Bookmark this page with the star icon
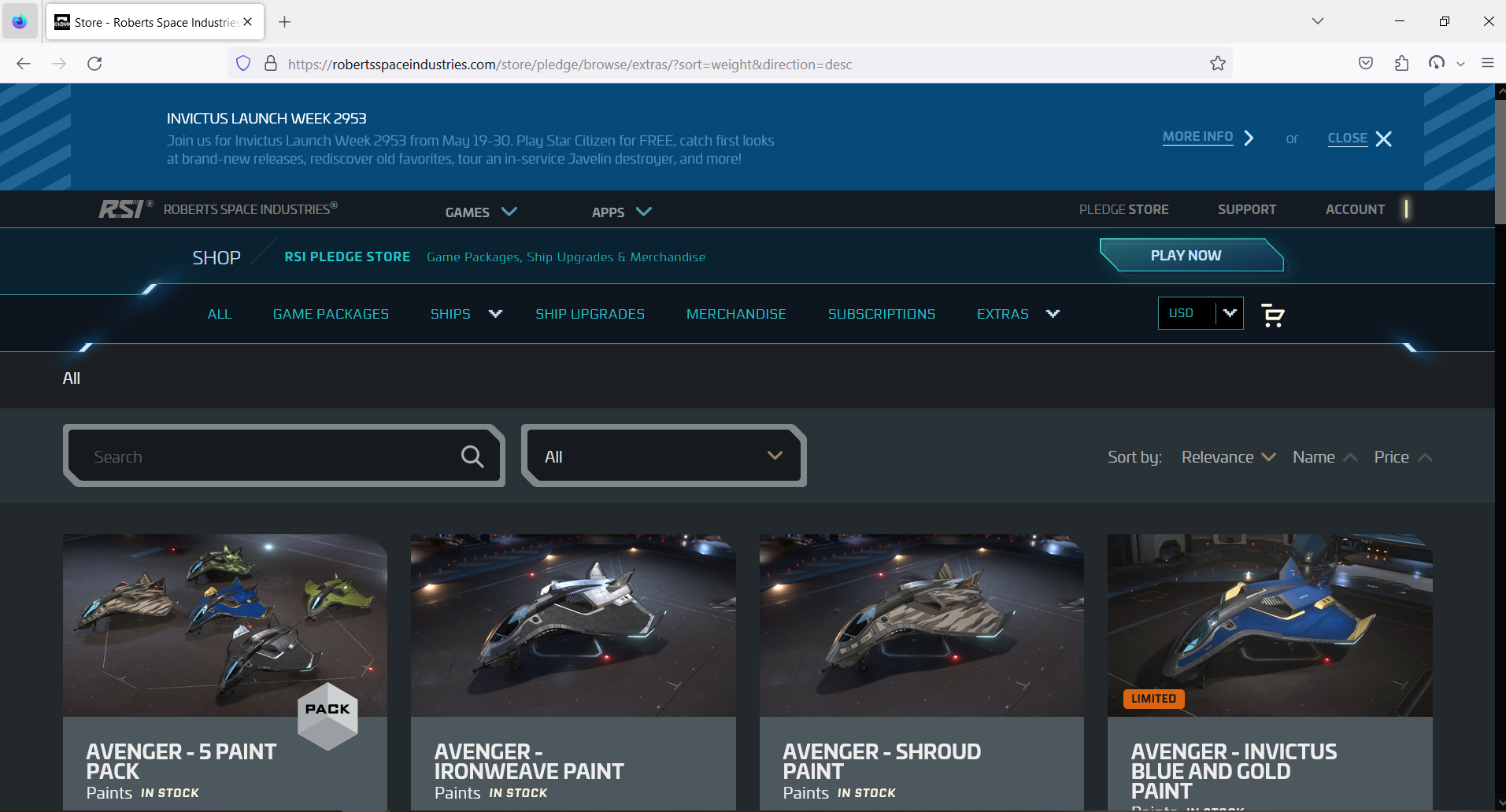The width and height of the screenshot is (1506, 812). (1217, 64)
